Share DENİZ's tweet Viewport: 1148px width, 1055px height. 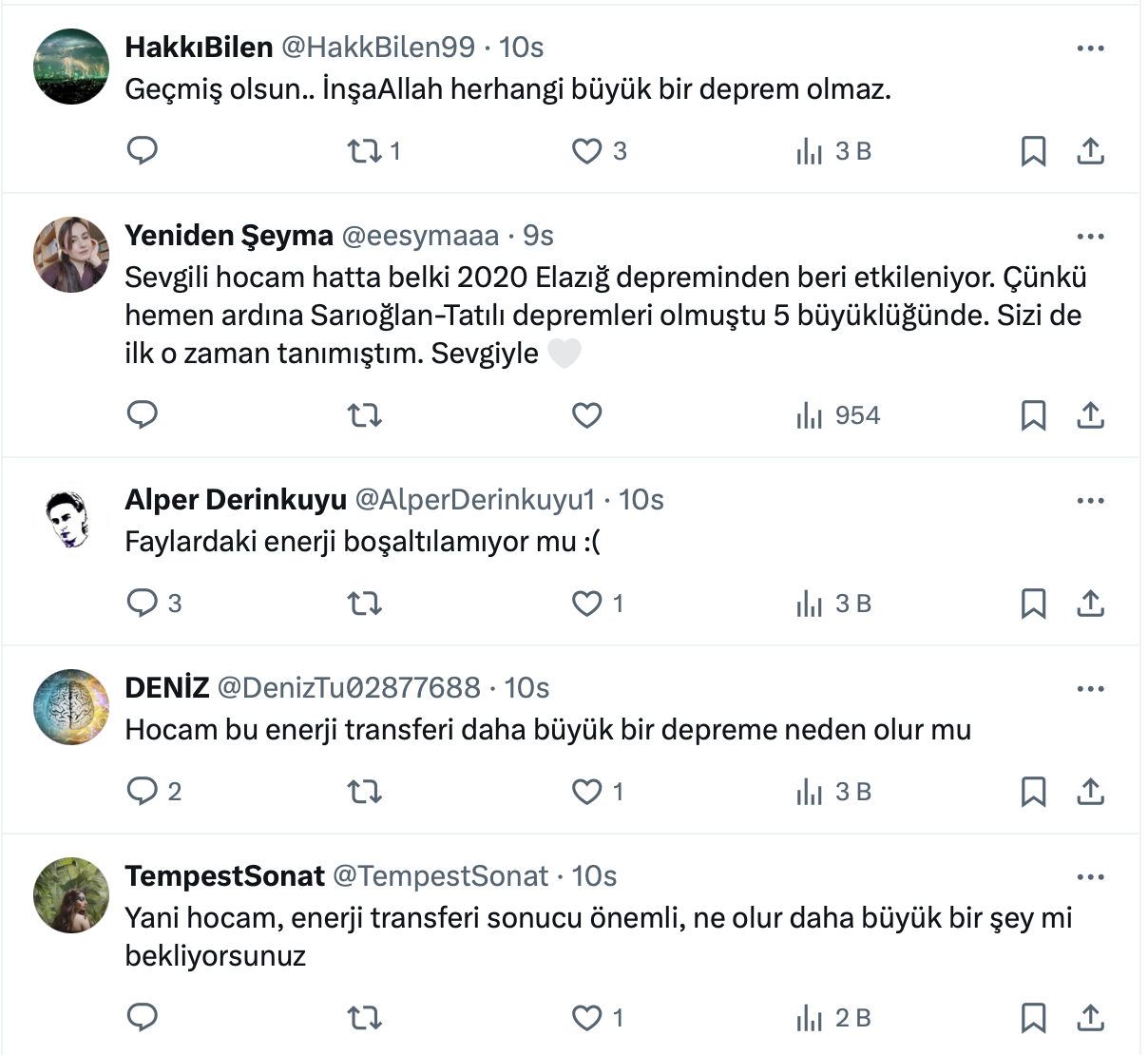pos(1090,792)
